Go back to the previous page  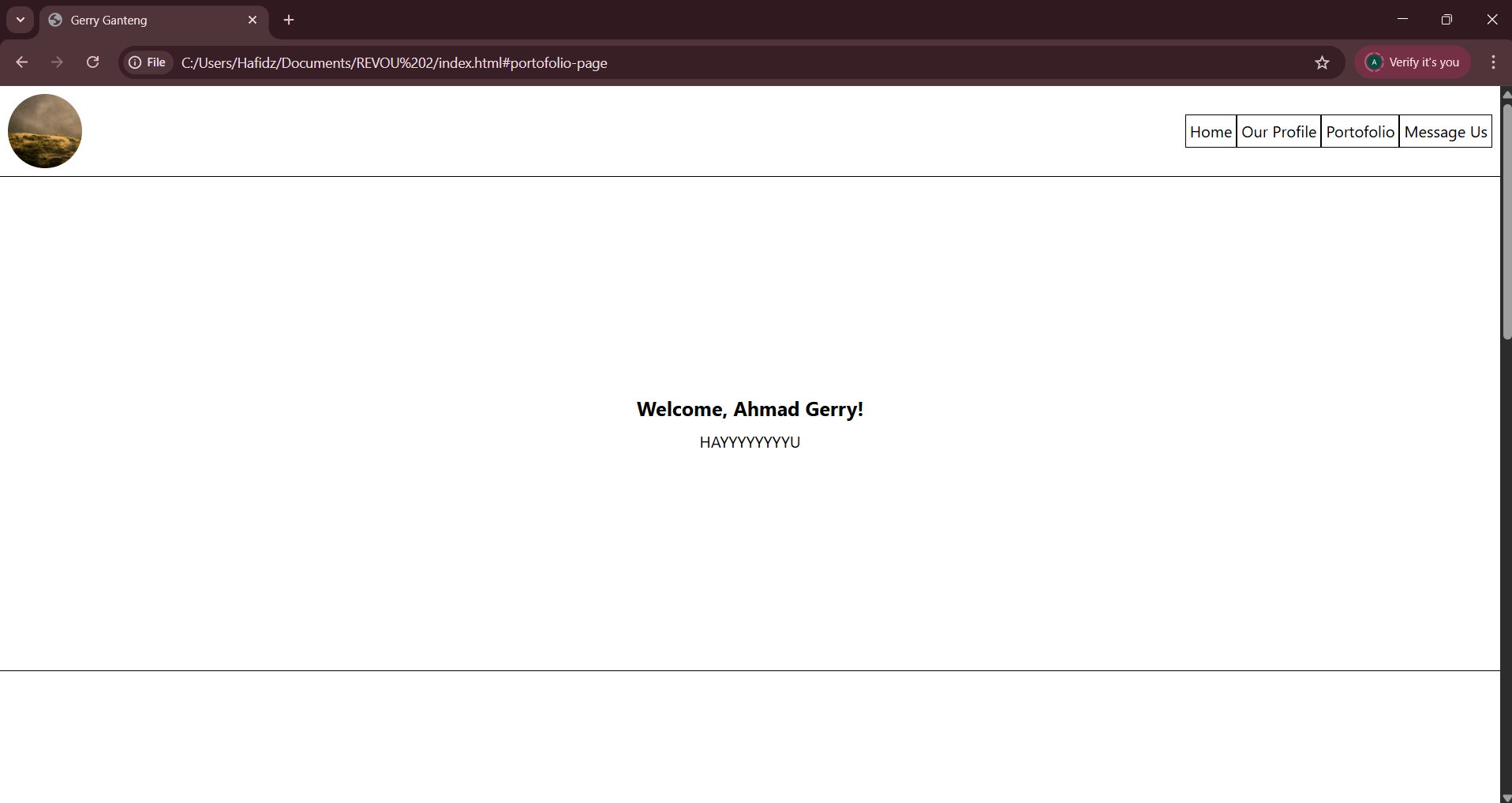click(x=22, y=62)
